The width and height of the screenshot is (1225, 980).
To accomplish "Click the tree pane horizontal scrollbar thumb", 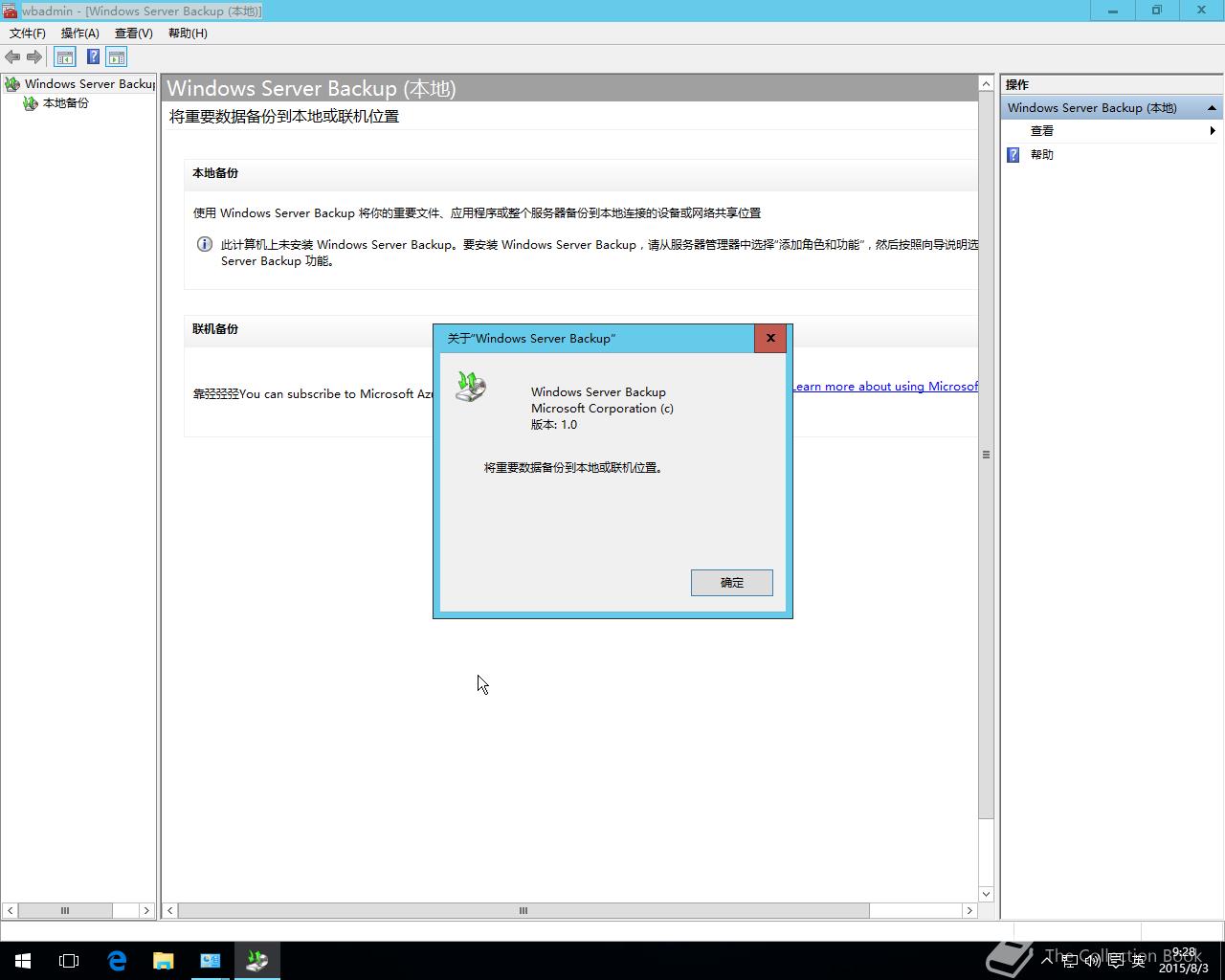I will [65, 911].
